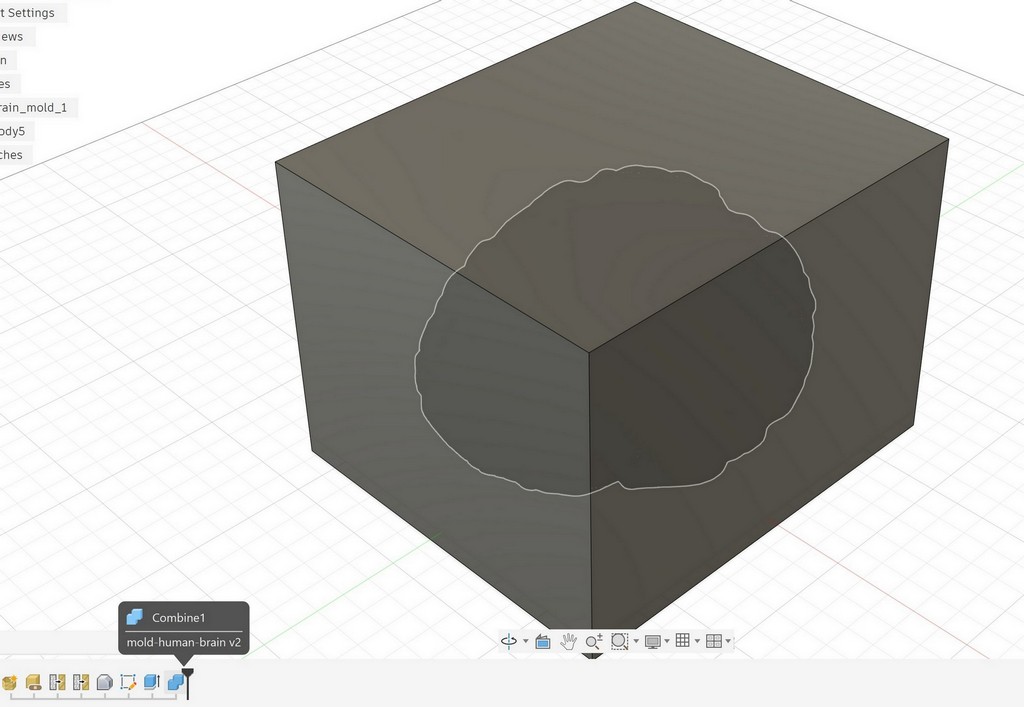This screenshot has height=707, width=1024.
Task: Open the Zoom Window dropdown arrow
Action: click(636, 641)
